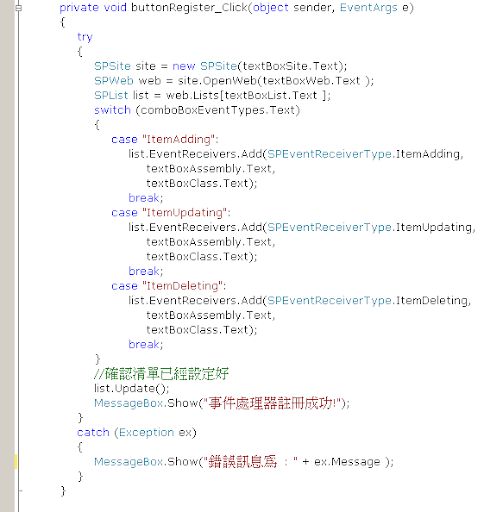
Task: Click SPEventReceiverType.ItemUpdating enum value
Action: 369,227
